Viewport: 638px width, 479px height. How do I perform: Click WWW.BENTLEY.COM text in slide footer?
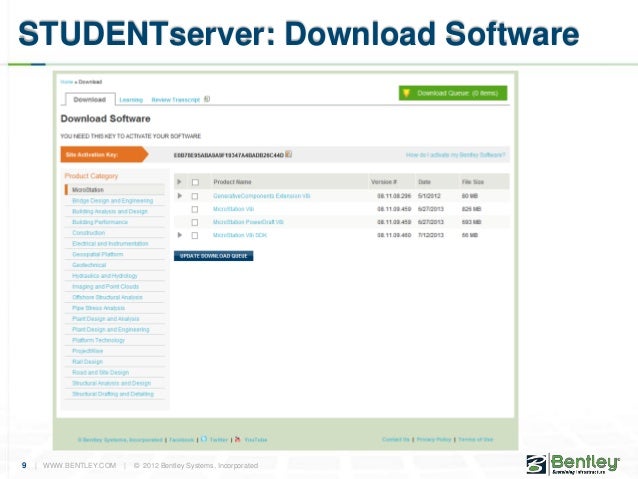point(79,465)
